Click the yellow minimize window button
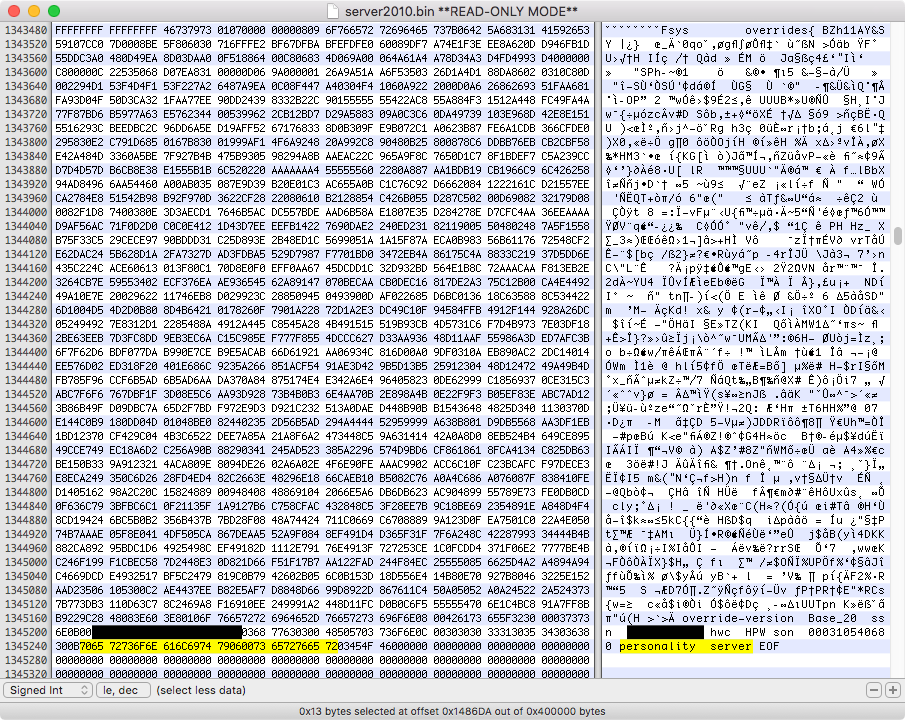905x720 pixels. 34,11
